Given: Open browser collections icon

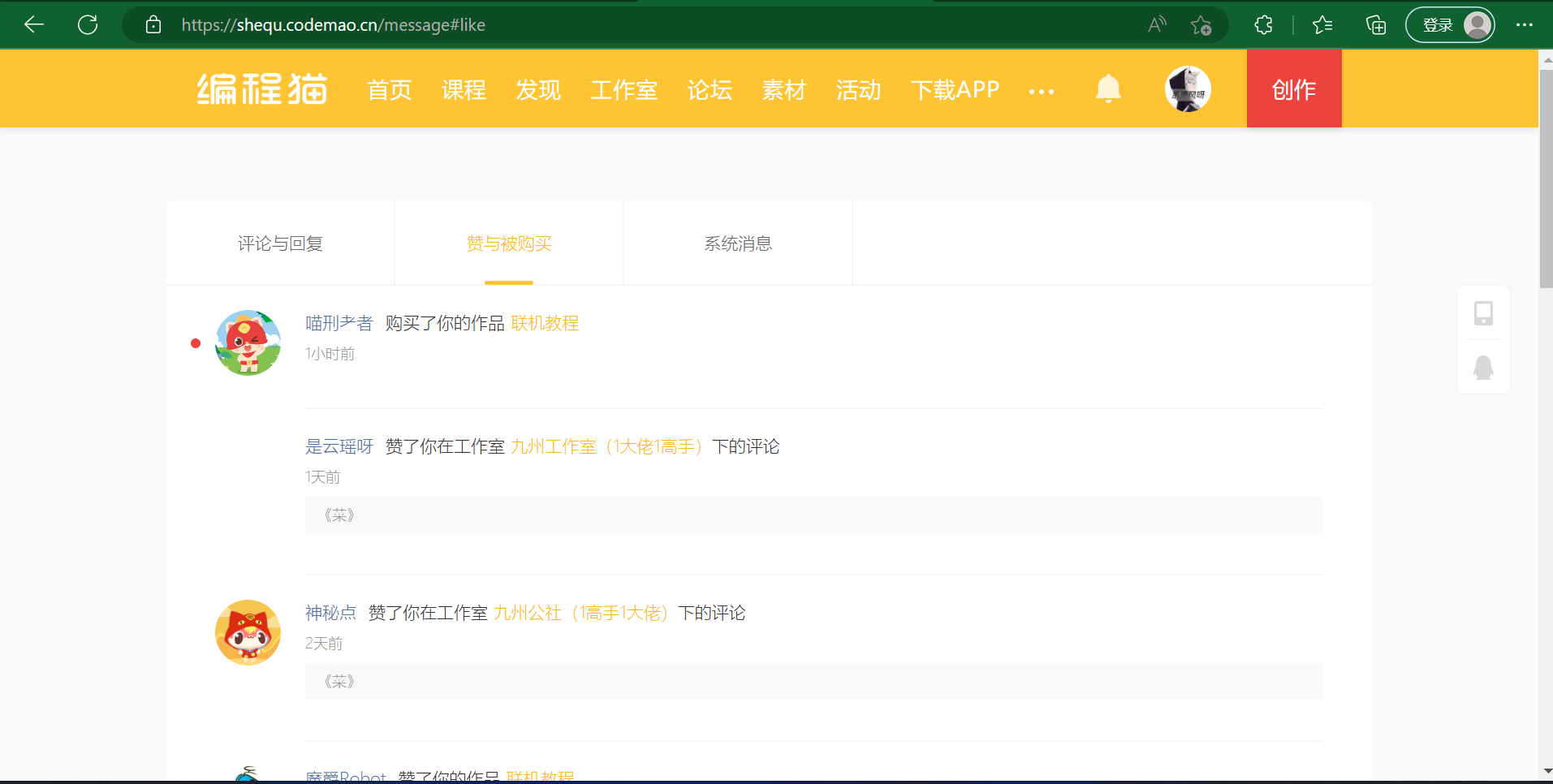Looking at the screenshot, I should click(1376, 25).
